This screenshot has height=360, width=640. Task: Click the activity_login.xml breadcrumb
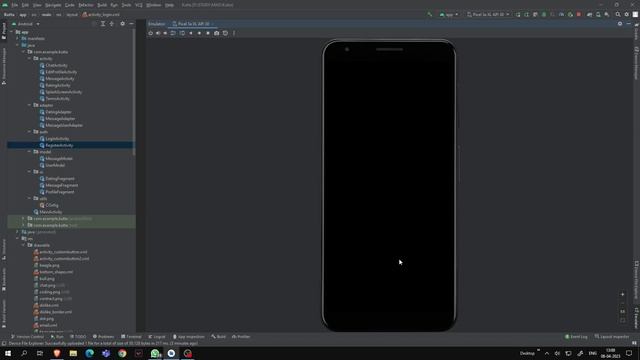coord(101,15)
